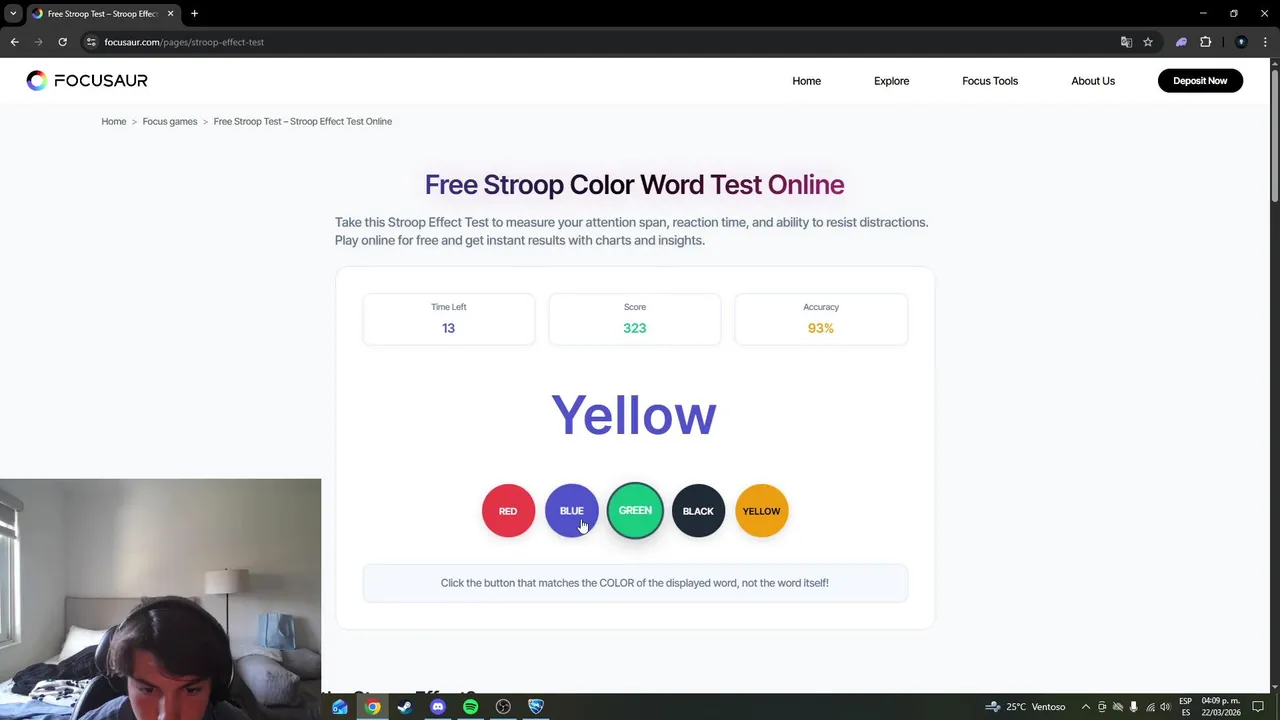Image resolution: width=1280 pixels, height=720 pixels.
Task: Click the address bar URL field
Action: click(600, 42)
